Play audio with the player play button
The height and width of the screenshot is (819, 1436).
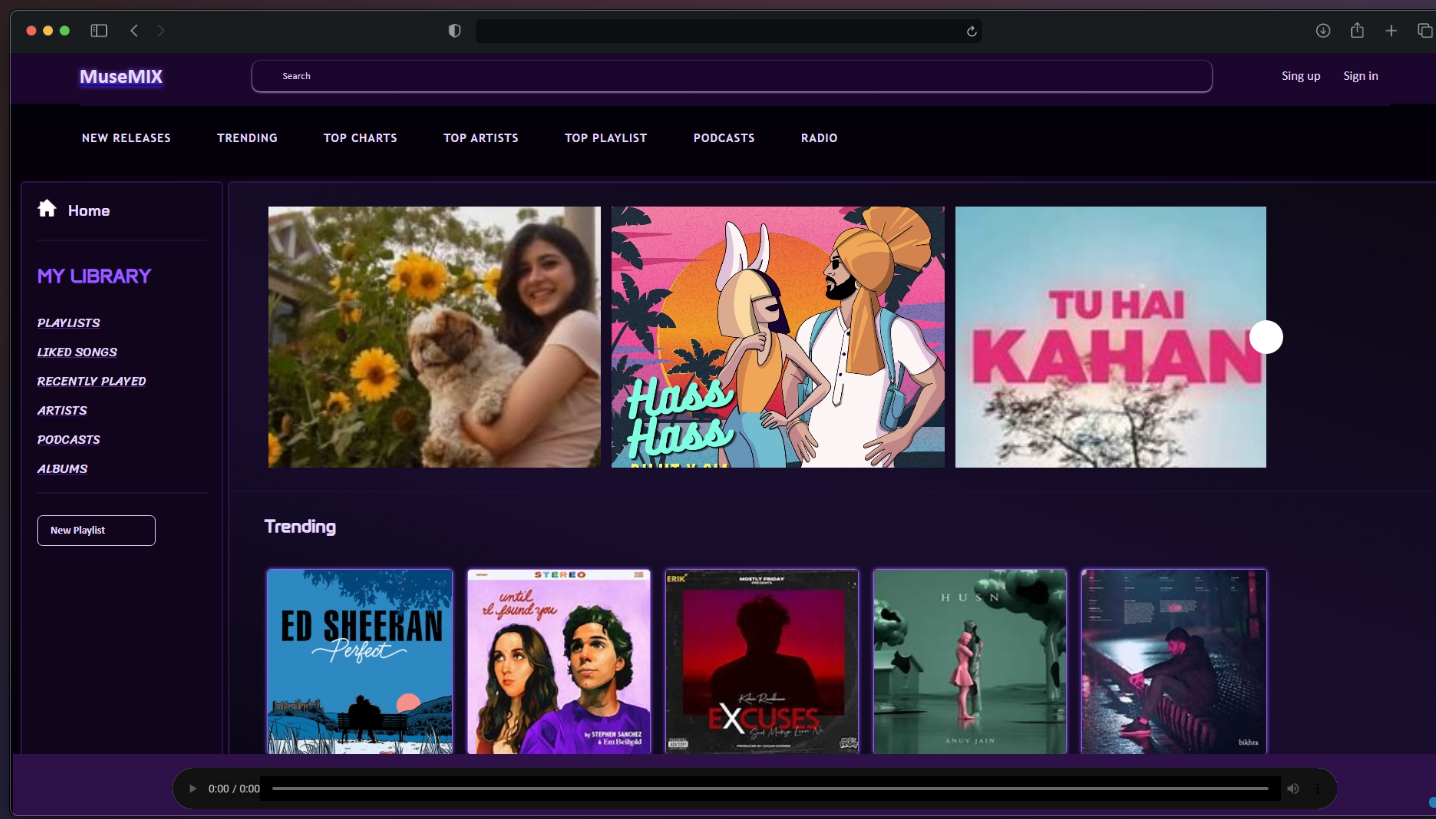(193, 789)
